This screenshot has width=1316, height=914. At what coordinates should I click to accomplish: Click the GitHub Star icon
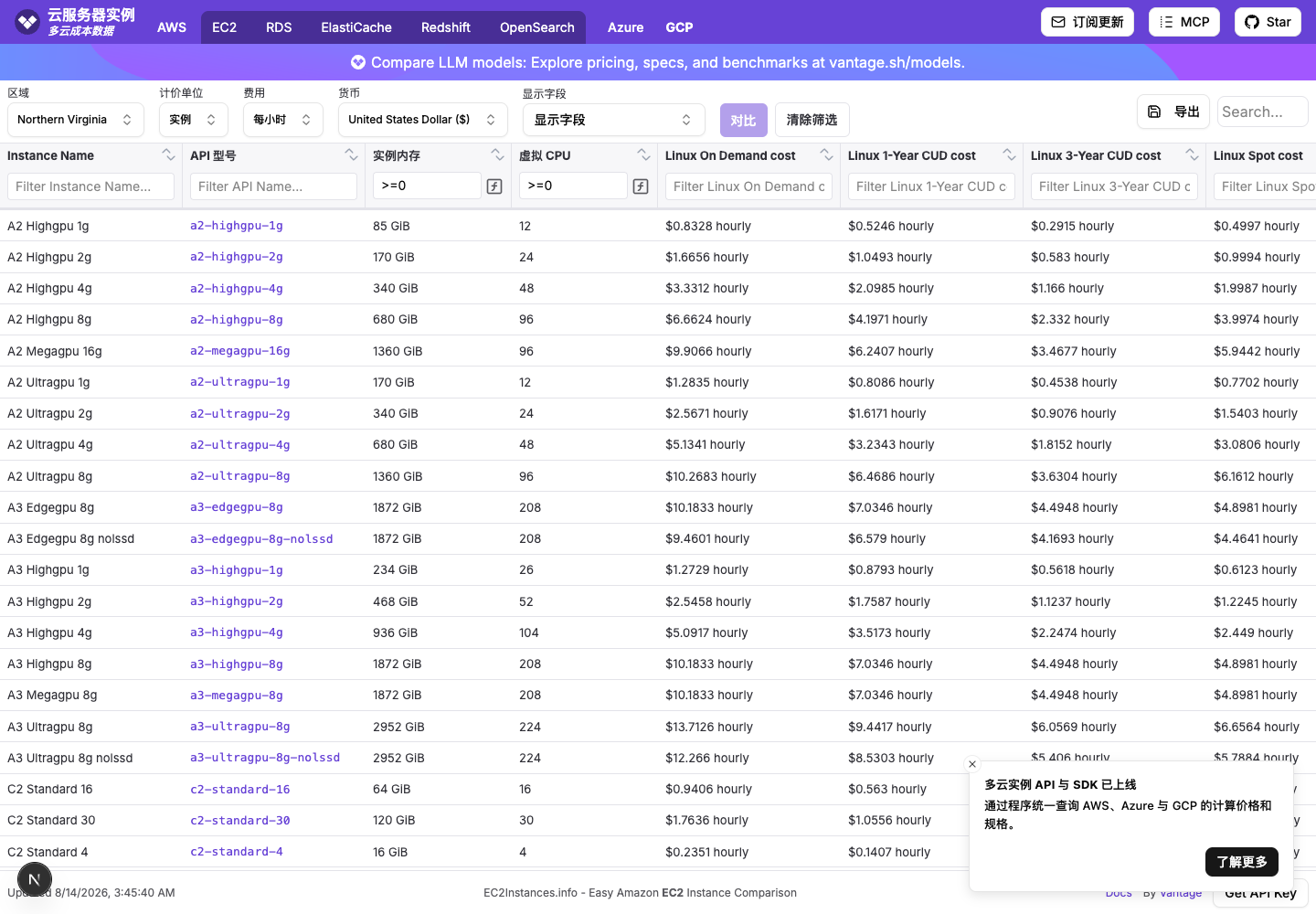click(1252, 22)
